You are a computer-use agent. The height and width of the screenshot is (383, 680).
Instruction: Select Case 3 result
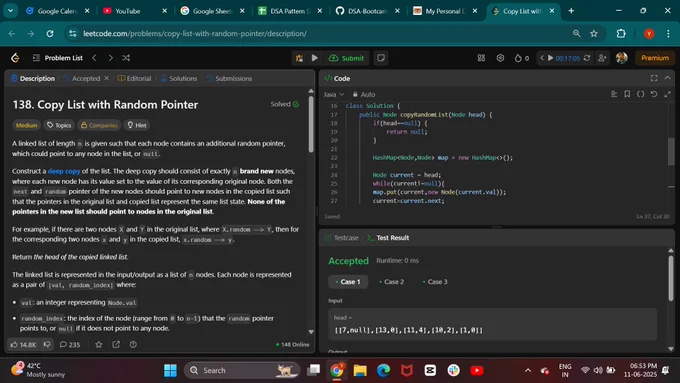tap(435, 282)
